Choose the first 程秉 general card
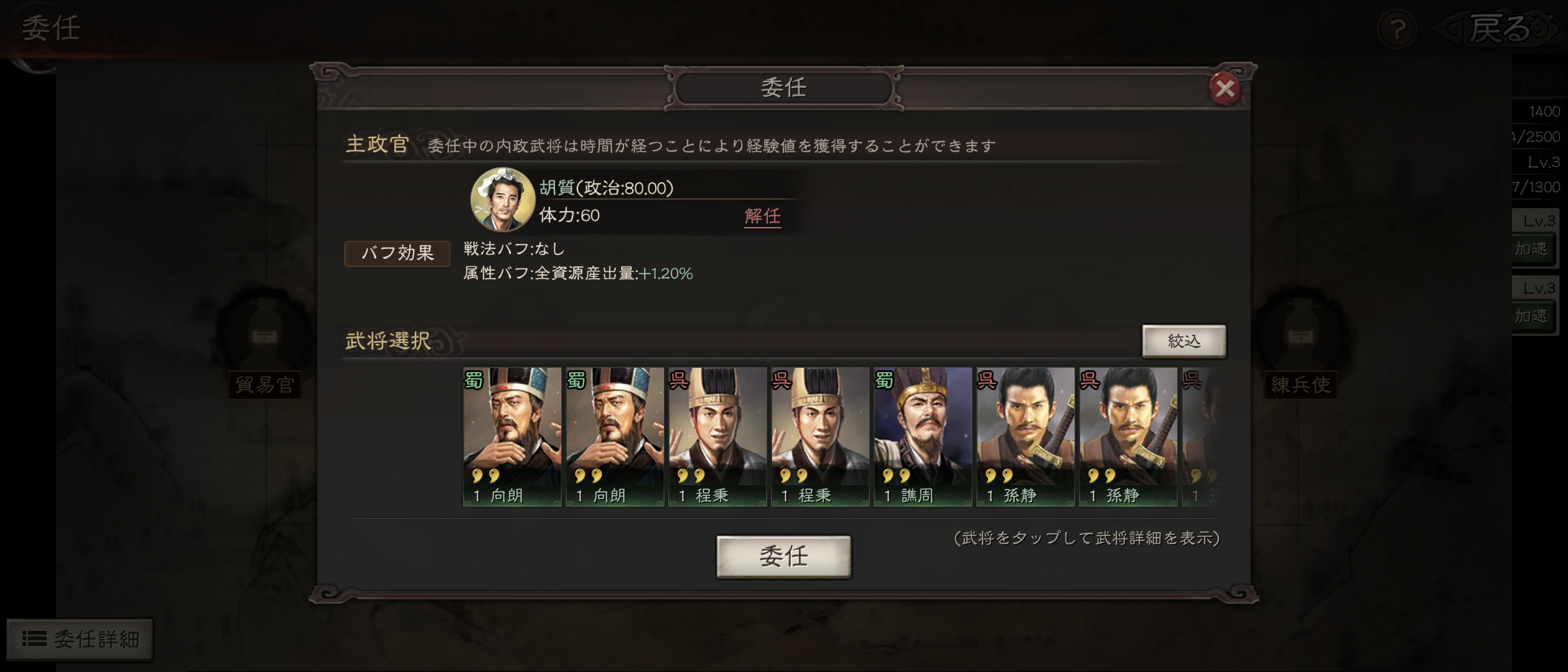Image resolution: width=1568 pixels, height=672 pixels. tap(717, 437)
